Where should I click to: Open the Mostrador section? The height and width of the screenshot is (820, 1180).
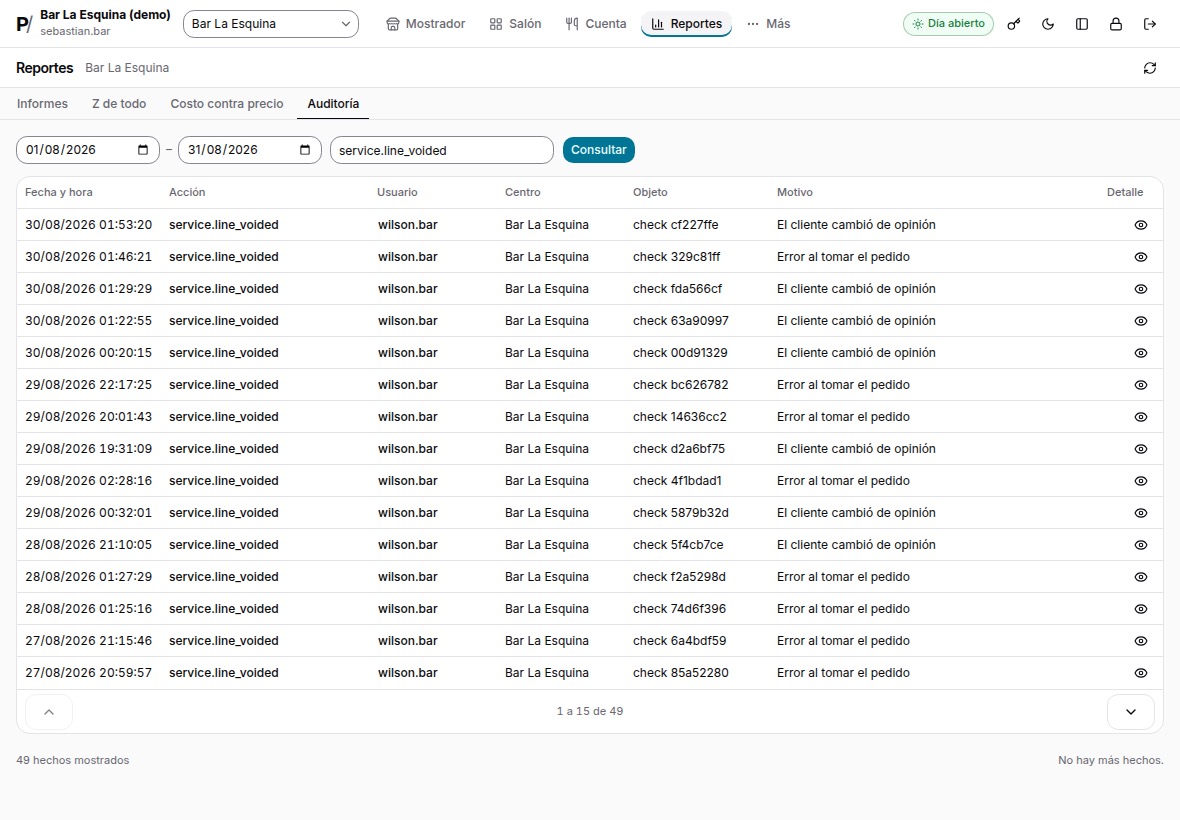[425, 24]
